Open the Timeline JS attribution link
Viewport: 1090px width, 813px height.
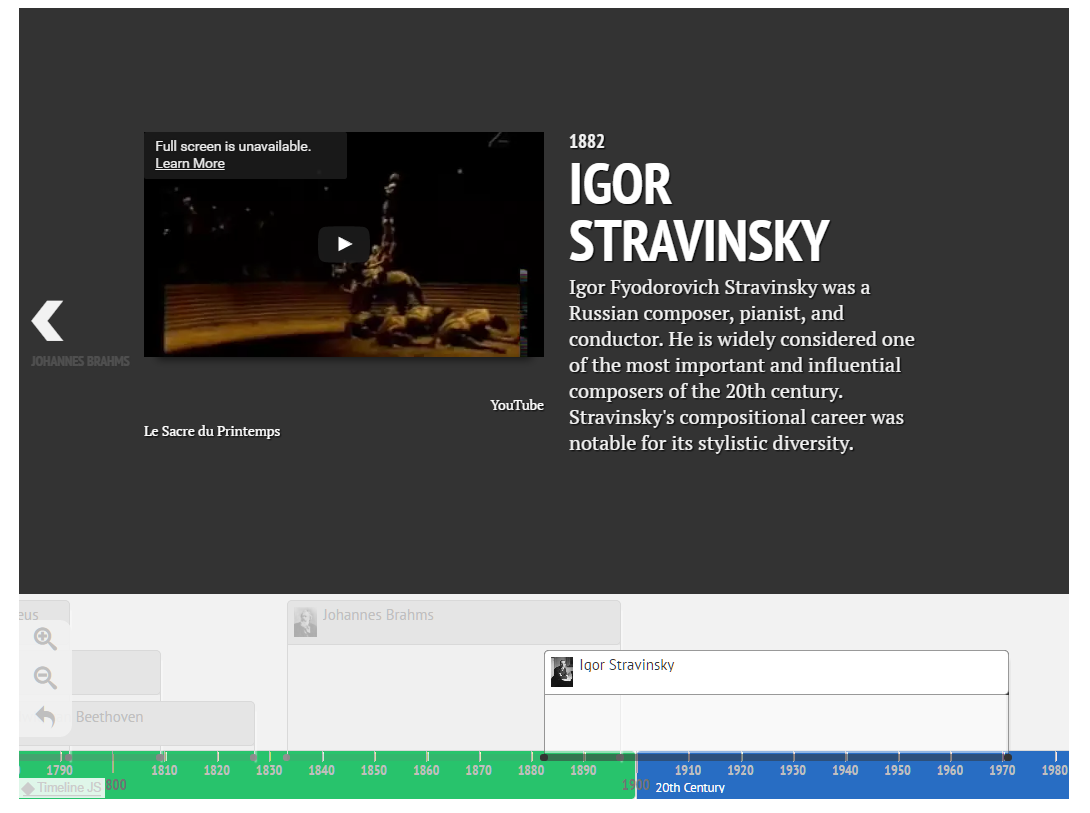pos(62,788)
